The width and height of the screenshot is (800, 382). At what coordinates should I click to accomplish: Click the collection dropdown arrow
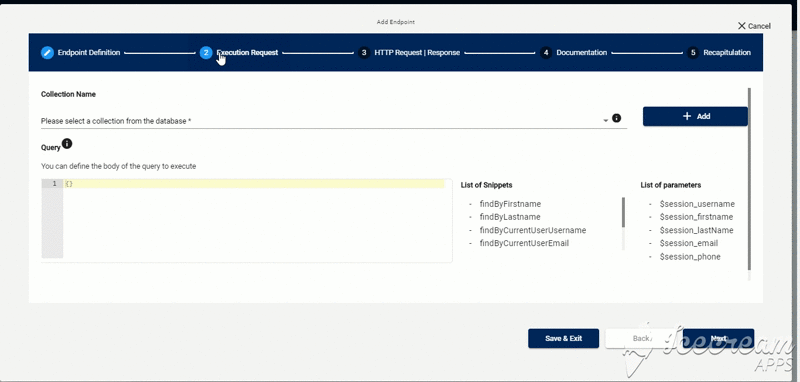606,120
